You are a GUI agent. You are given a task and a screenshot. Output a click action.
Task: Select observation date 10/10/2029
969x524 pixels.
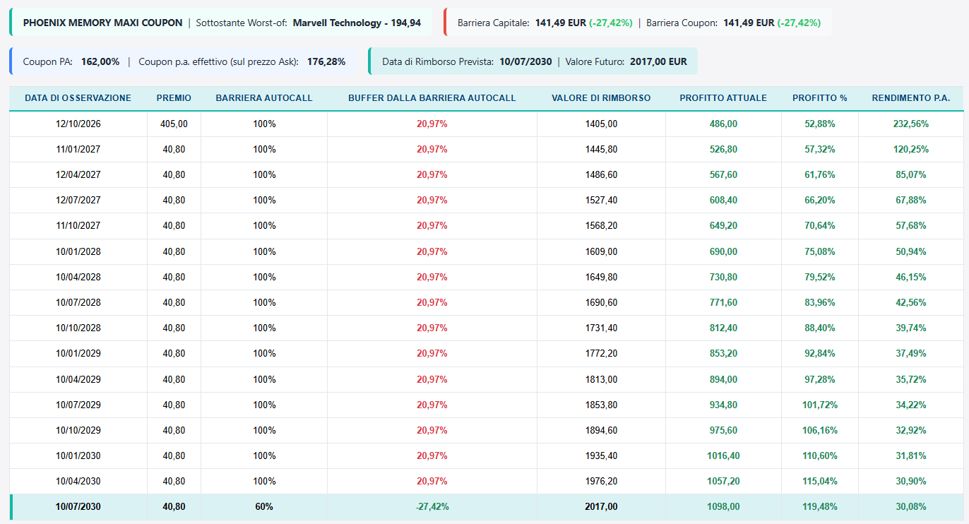78,430
